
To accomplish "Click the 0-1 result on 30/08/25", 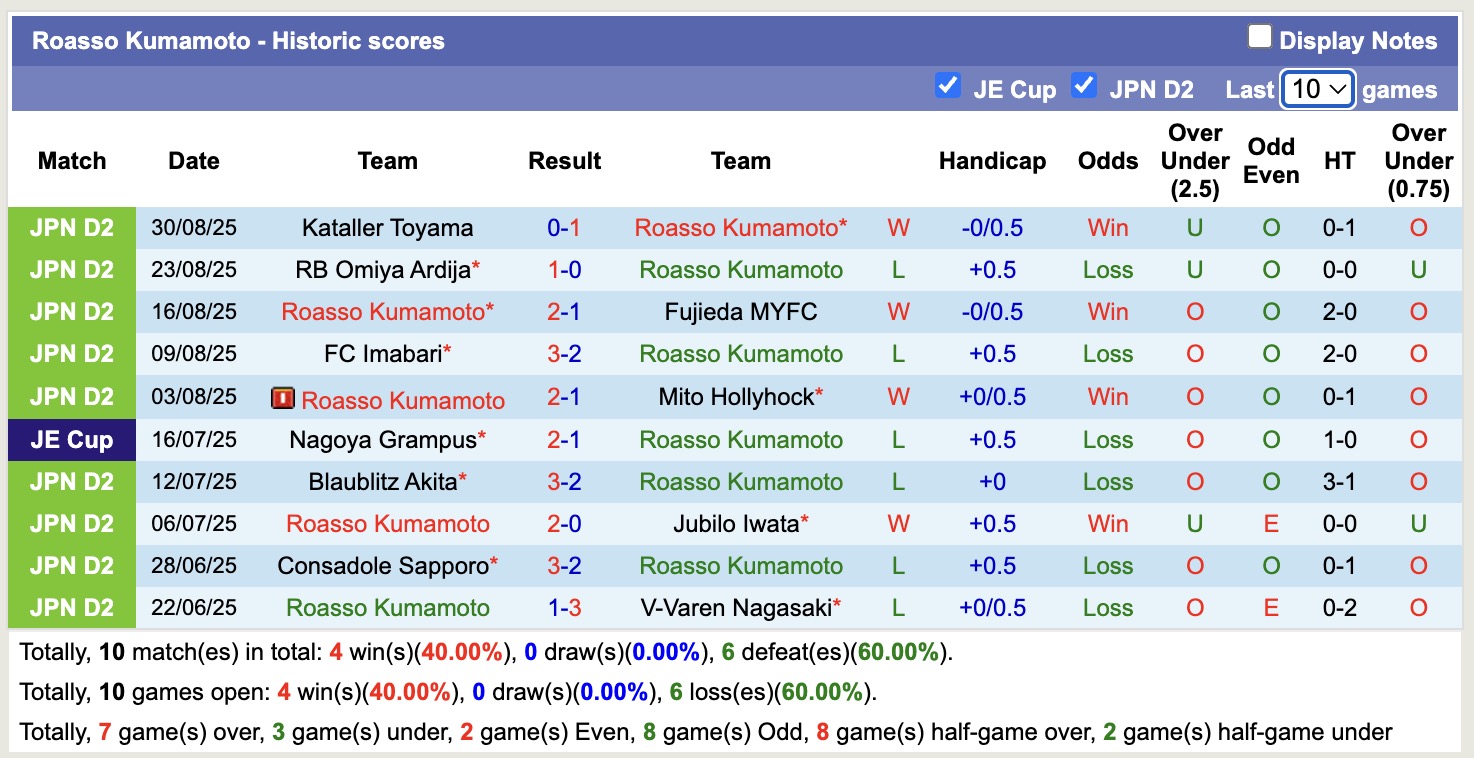I will [564, 228].
